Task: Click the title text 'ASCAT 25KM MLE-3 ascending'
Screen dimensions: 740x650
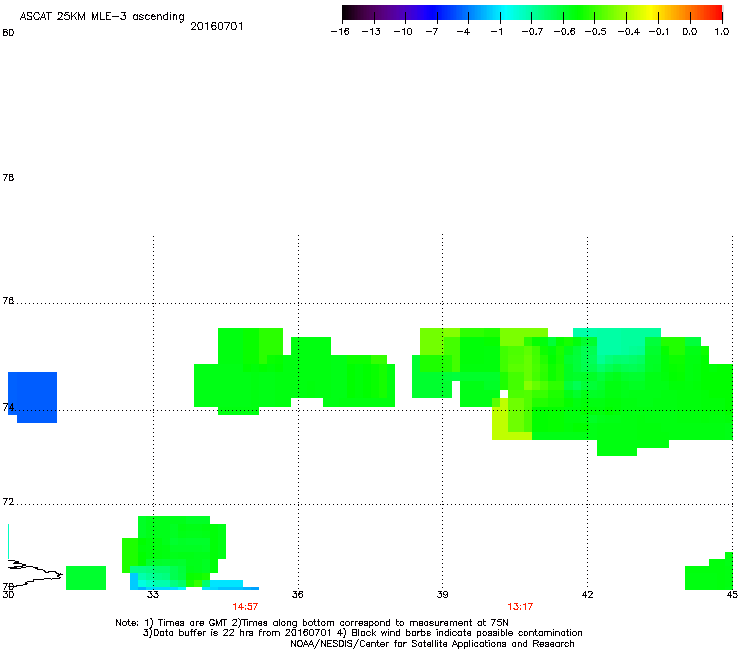Action: (x=102, y=17)
